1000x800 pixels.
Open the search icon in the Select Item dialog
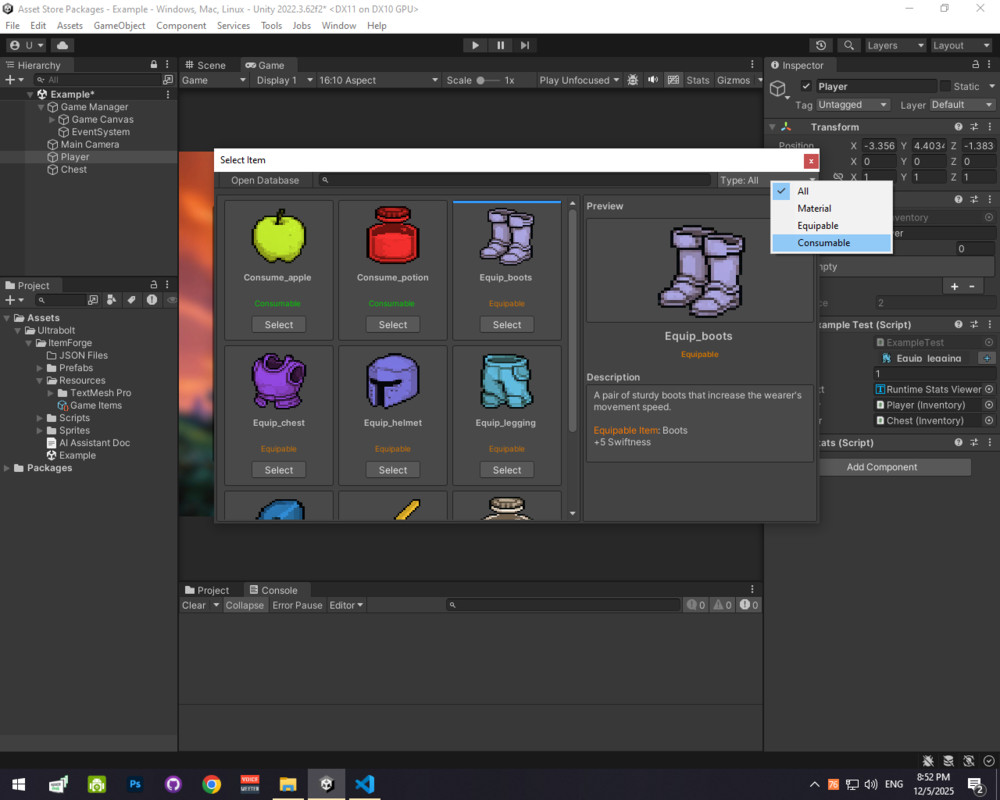pos(325,180)
